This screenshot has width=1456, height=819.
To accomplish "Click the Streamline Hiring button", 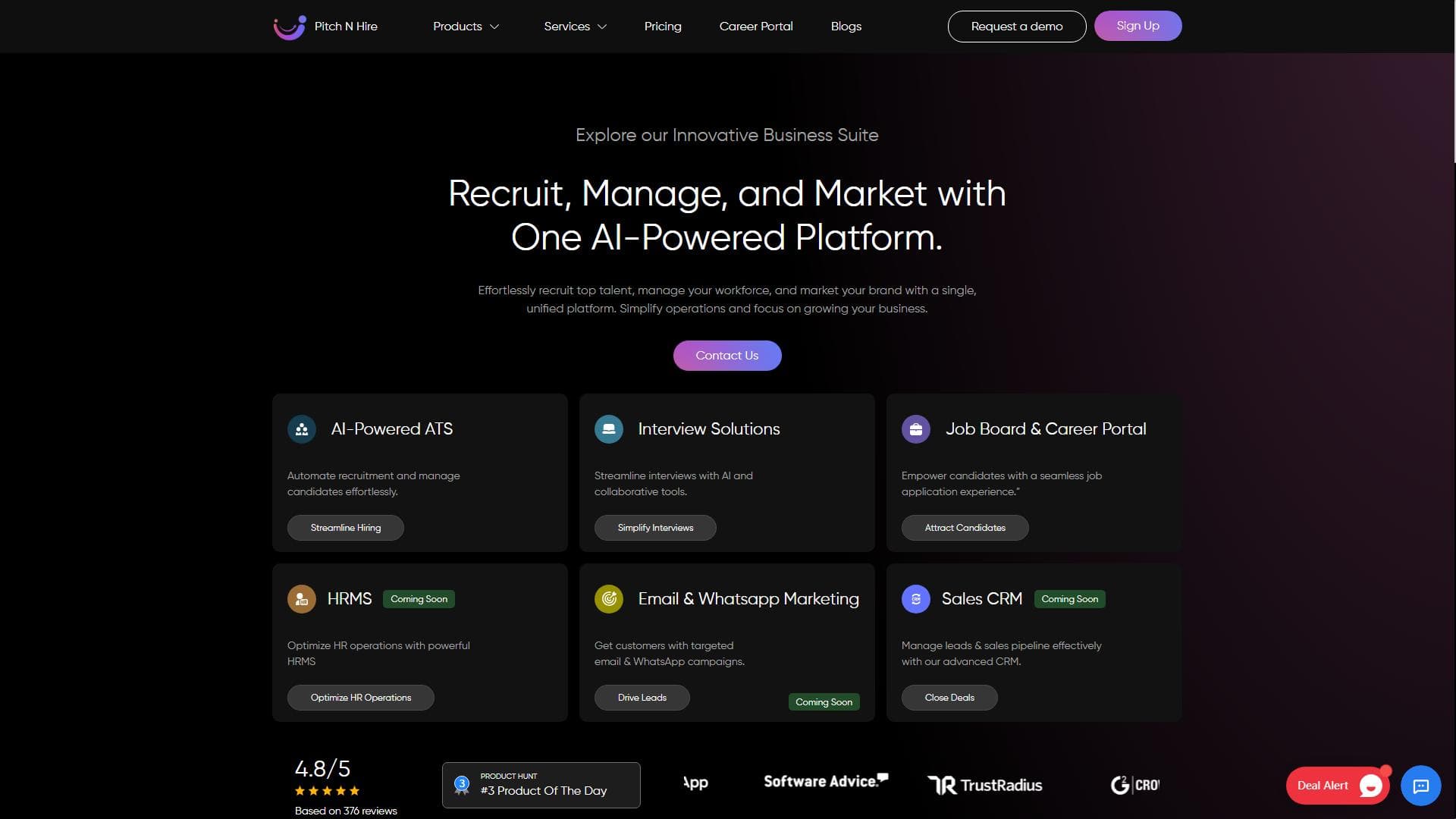I will (x=345, y=528).
